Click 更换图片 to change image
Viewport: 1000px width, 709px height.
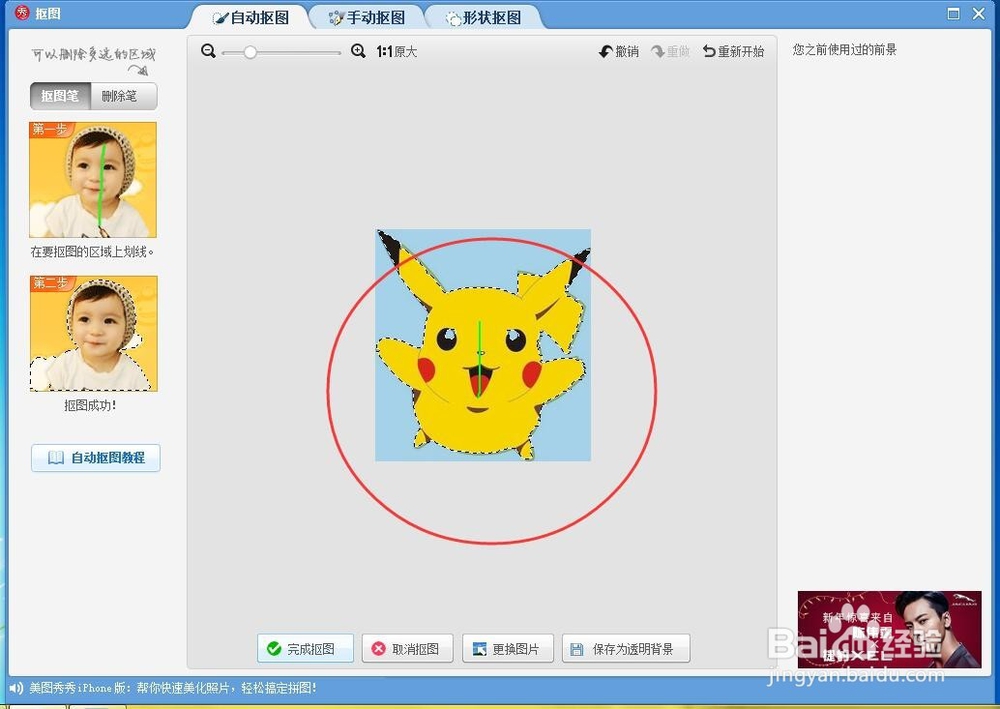[508, 648]
